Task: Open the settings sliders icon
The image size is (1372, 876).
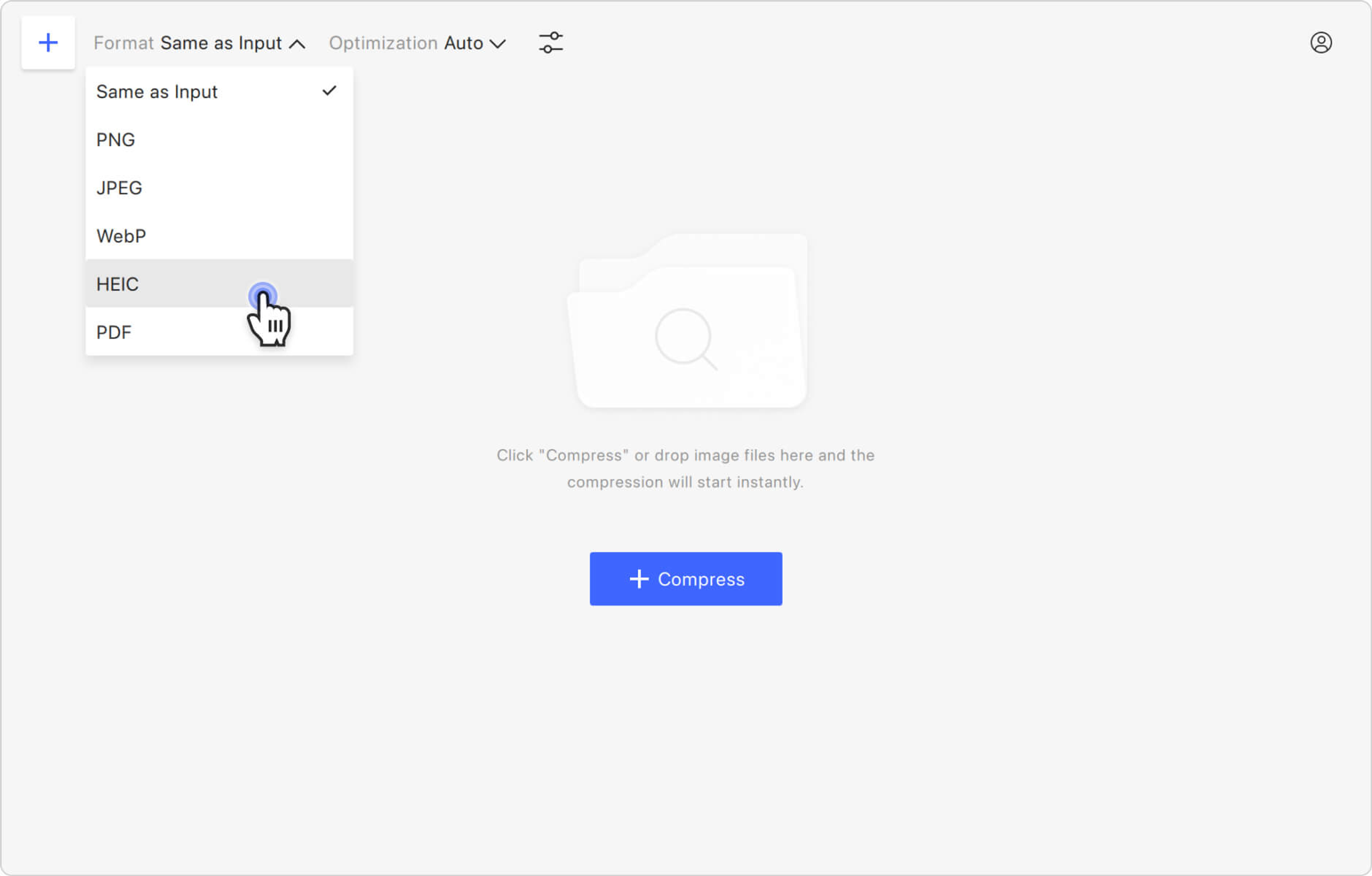Action: point(550,43)
